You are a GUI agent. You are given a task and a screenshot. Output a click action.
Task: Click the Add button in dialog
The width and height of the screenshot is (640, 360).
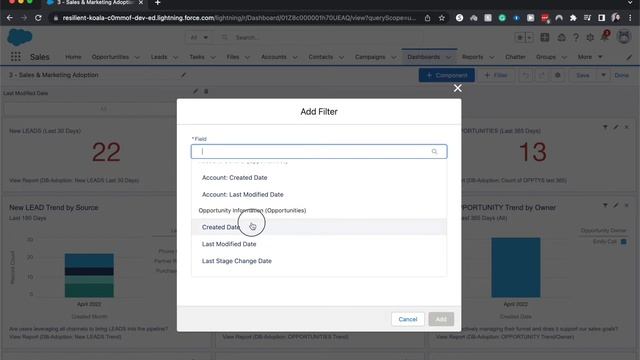(x=441, y=319)
